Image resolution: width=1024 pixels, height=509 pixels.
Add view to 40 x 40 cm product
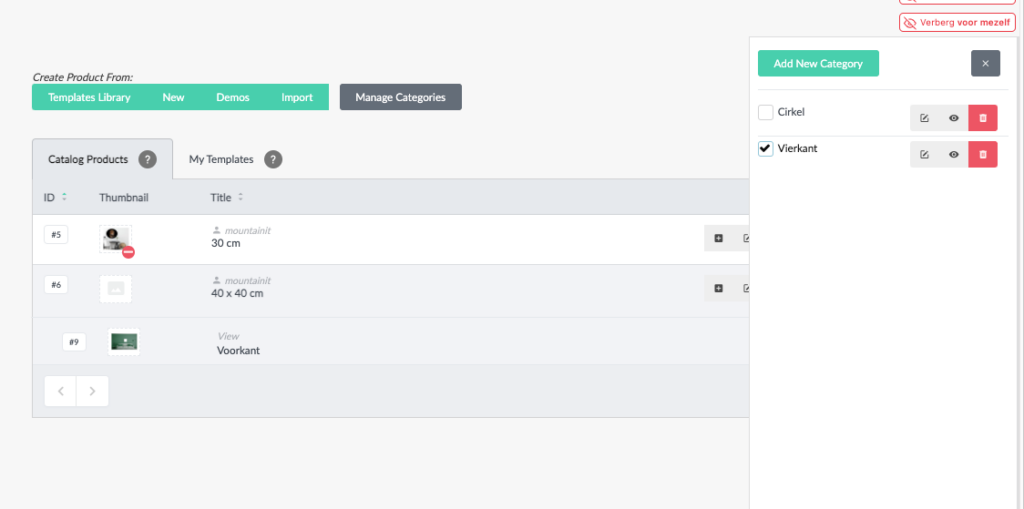point(718,288)
